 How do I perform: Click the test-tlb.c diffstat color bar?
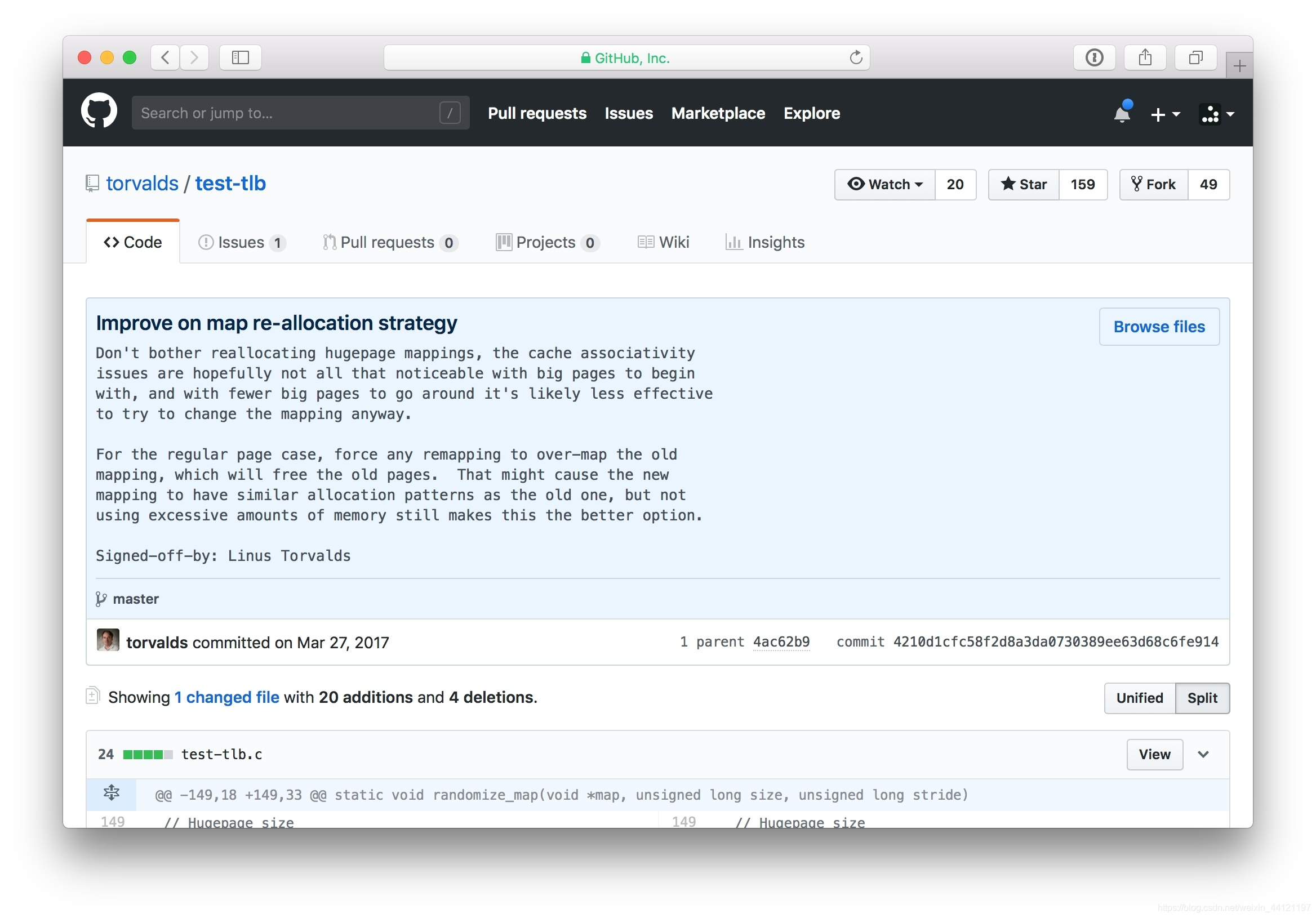point(147,754)
